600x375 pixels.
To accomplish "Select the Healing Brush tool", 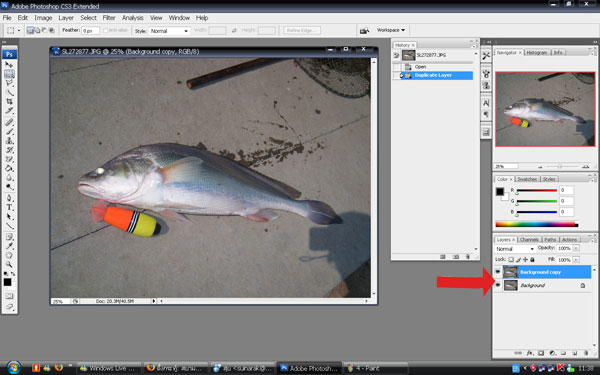I will (x=9, y=122).
